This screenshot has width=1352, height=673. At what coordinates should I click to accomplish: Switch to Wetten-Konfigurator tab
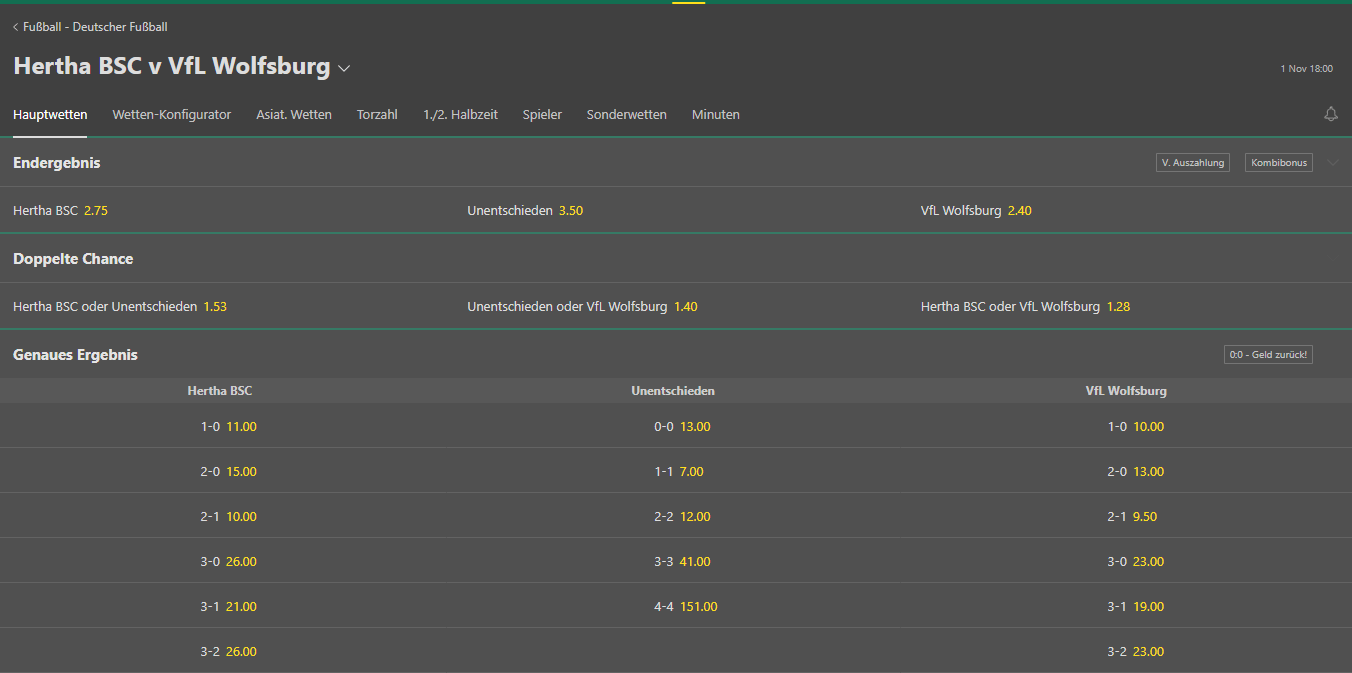point(171,115)
